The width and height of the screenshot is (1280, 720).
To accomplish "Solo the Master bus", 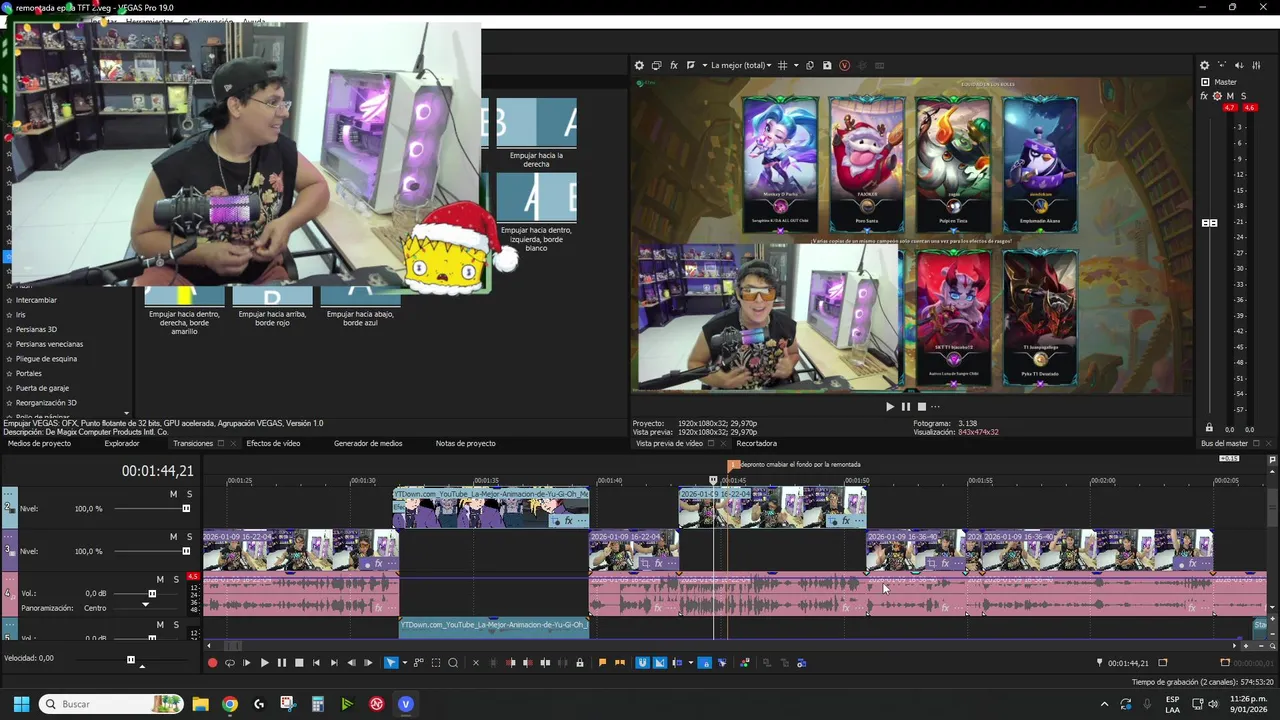I will coord(1244,96).
